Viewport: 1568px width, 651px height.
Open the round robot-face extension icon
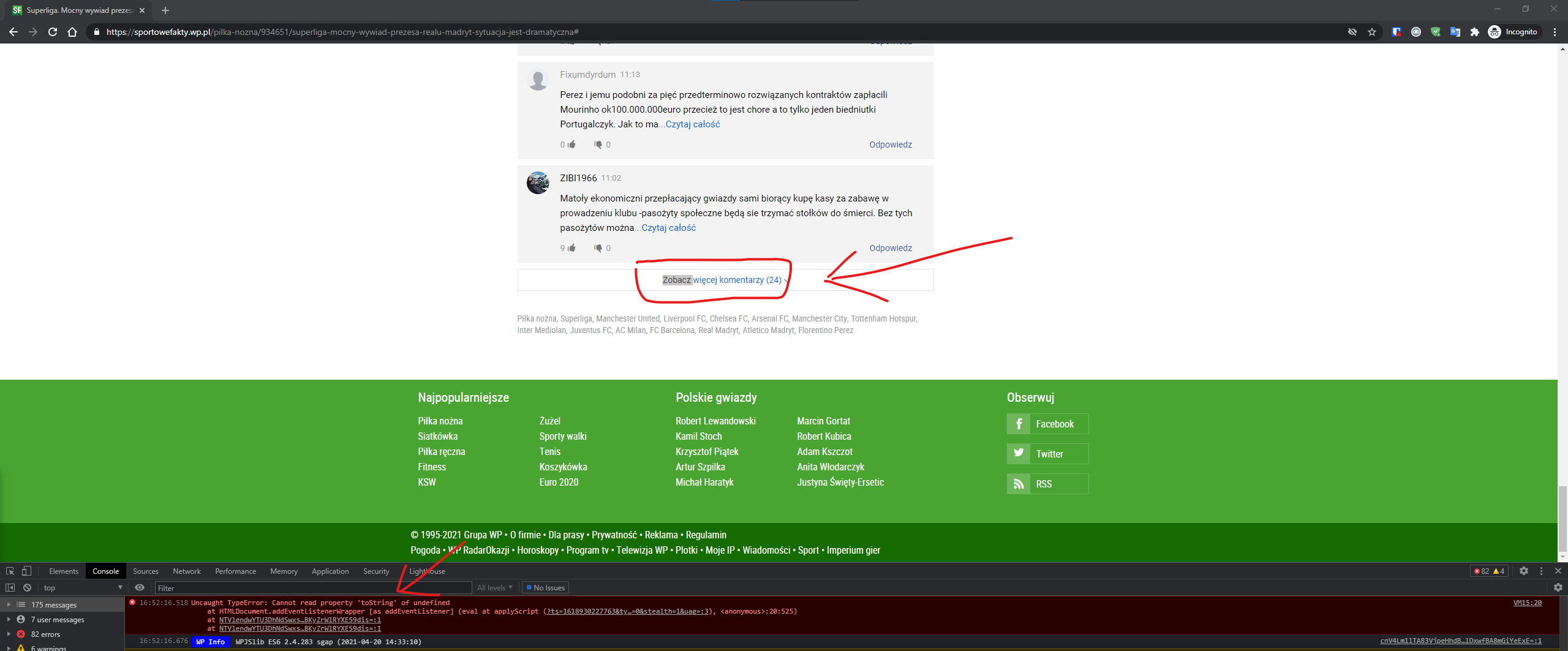1416,32
